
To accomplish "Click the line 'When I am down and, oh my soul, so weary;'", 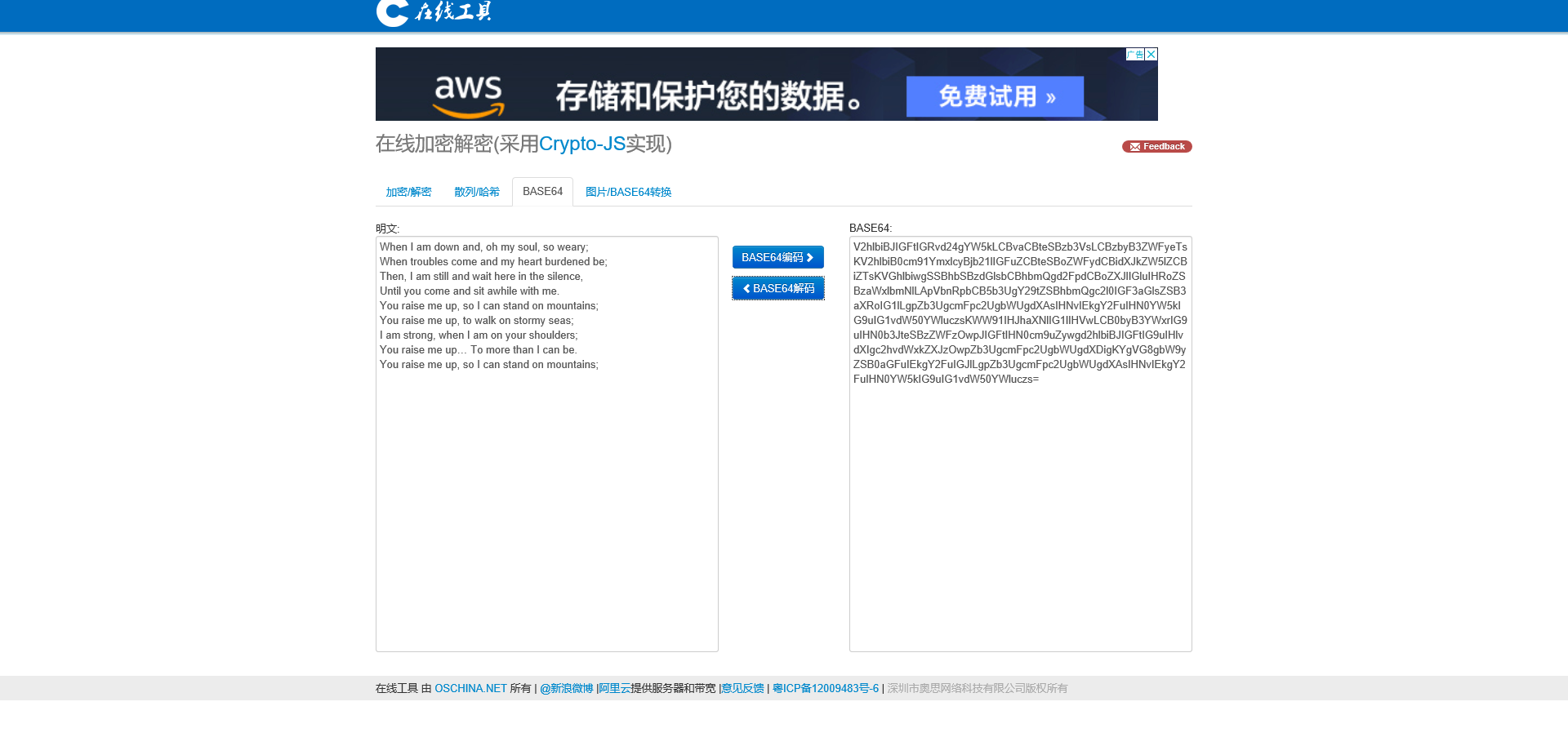I will 483,247.
